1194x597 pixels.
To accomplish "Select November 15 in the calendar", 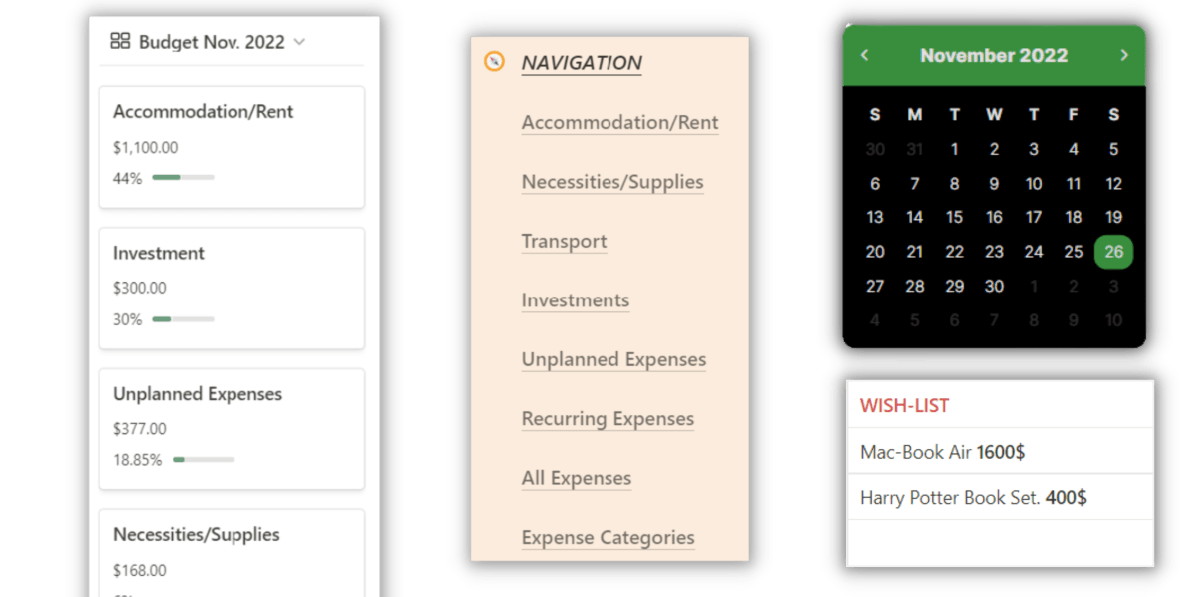I will click(954, 218).
